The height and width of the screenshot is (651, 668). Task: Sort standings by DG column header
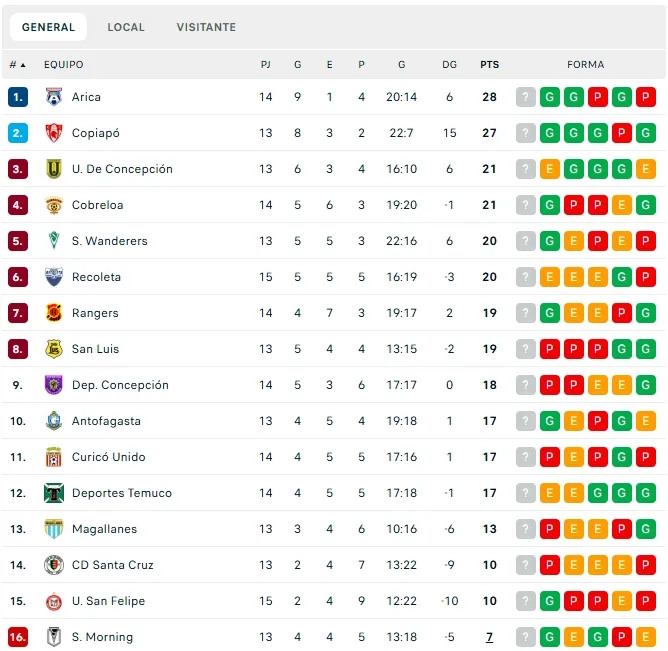(449, 65)
